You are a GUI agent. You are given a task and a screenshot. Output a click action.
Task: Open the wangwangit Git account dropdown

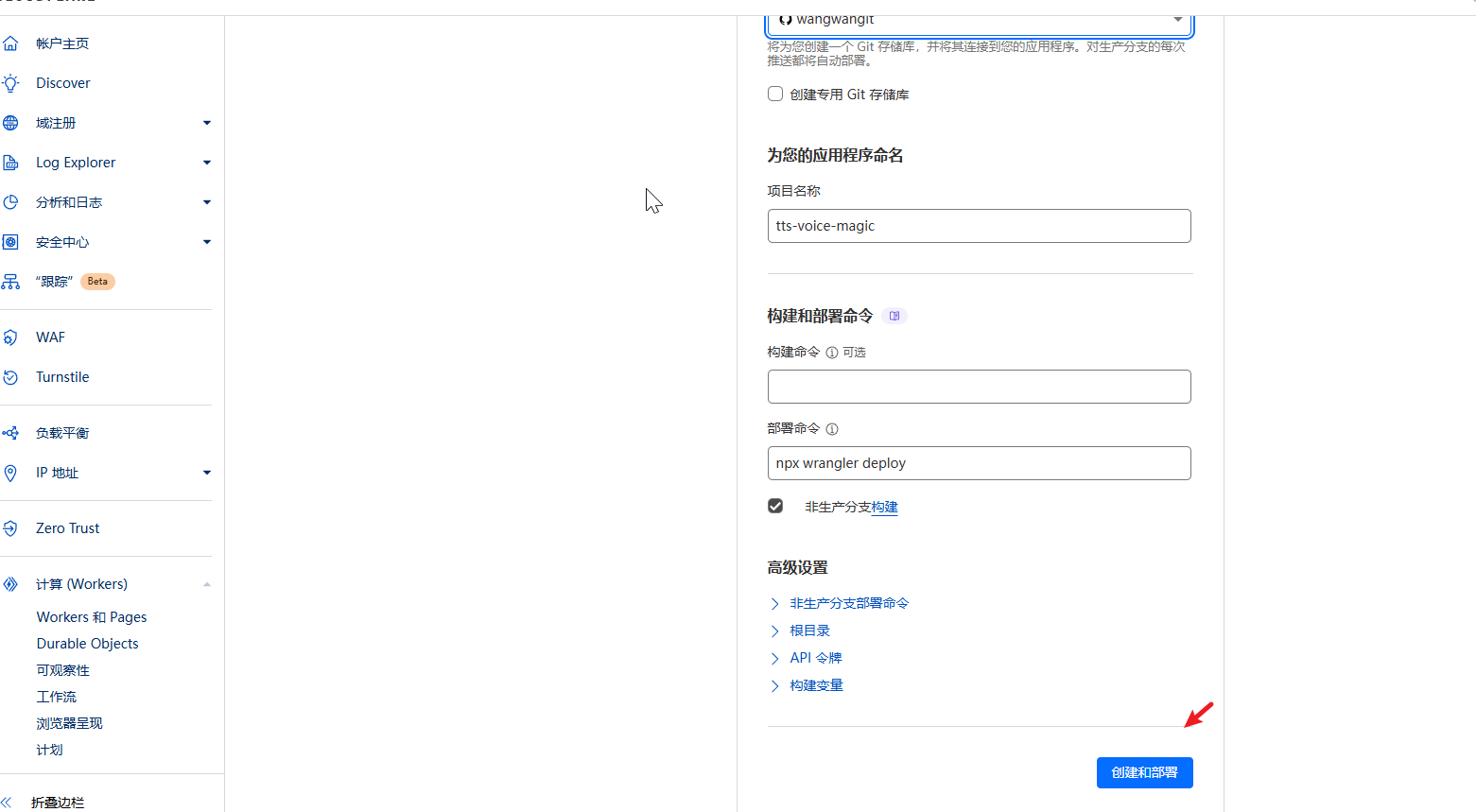pos(979,20)
